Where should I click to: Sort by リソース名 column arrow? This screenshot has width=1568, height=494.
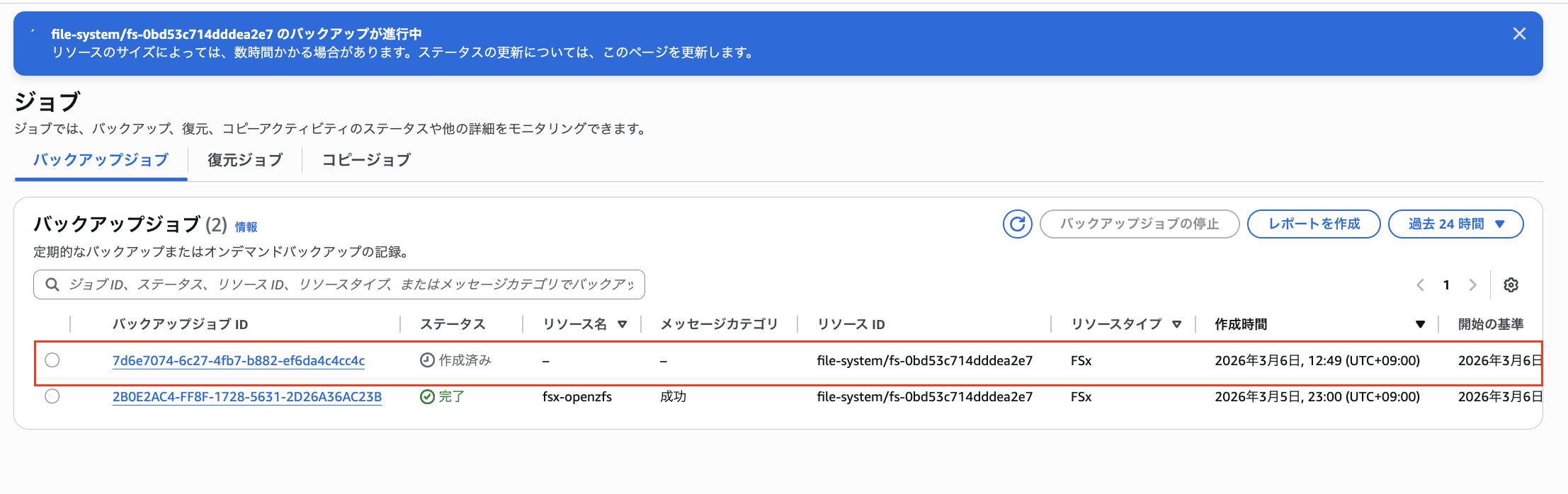coord(623,324)
